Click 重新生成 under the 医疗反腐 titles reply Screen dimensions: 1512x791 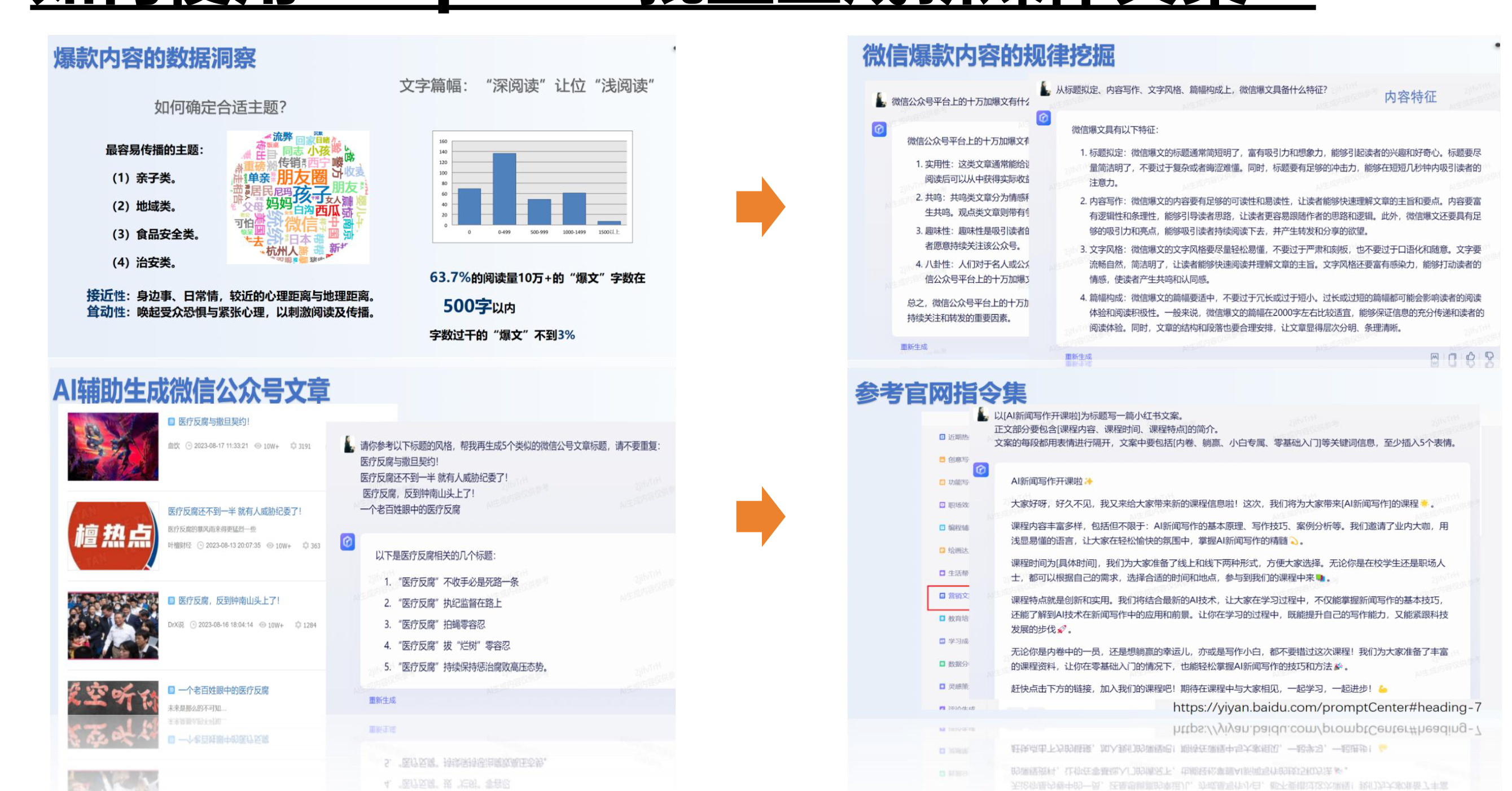(382, 700)
